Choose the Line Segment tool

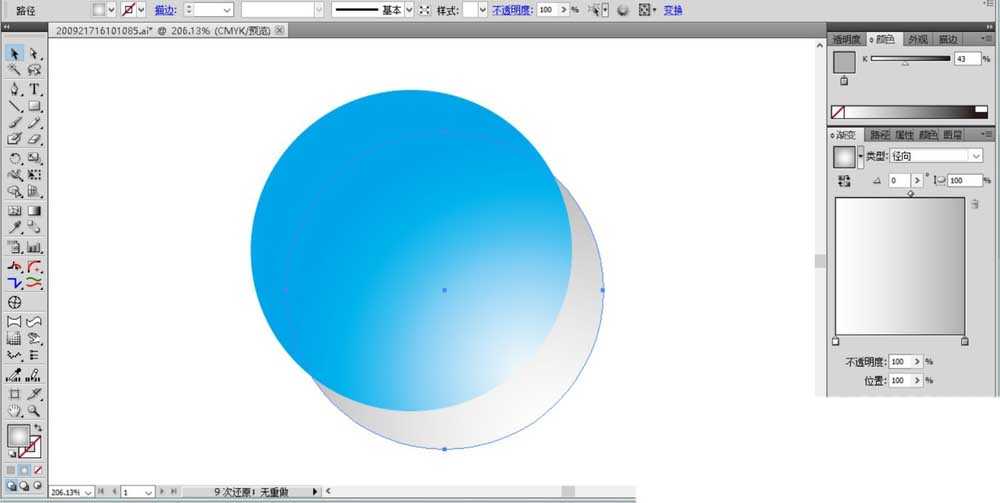(x=15, y=106)
